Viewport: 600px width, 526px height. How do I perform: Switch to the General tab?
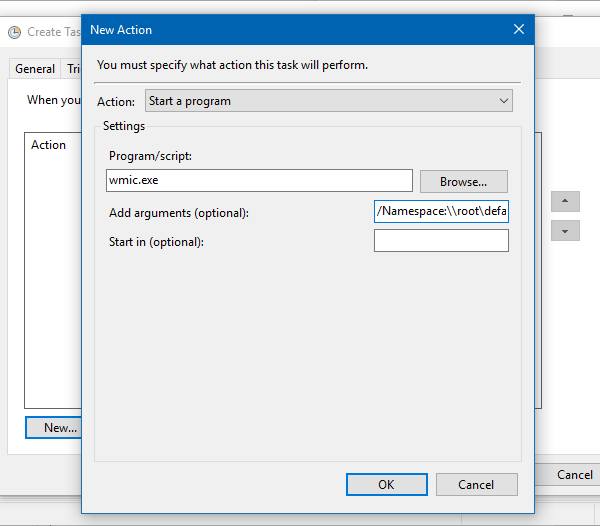35,69
